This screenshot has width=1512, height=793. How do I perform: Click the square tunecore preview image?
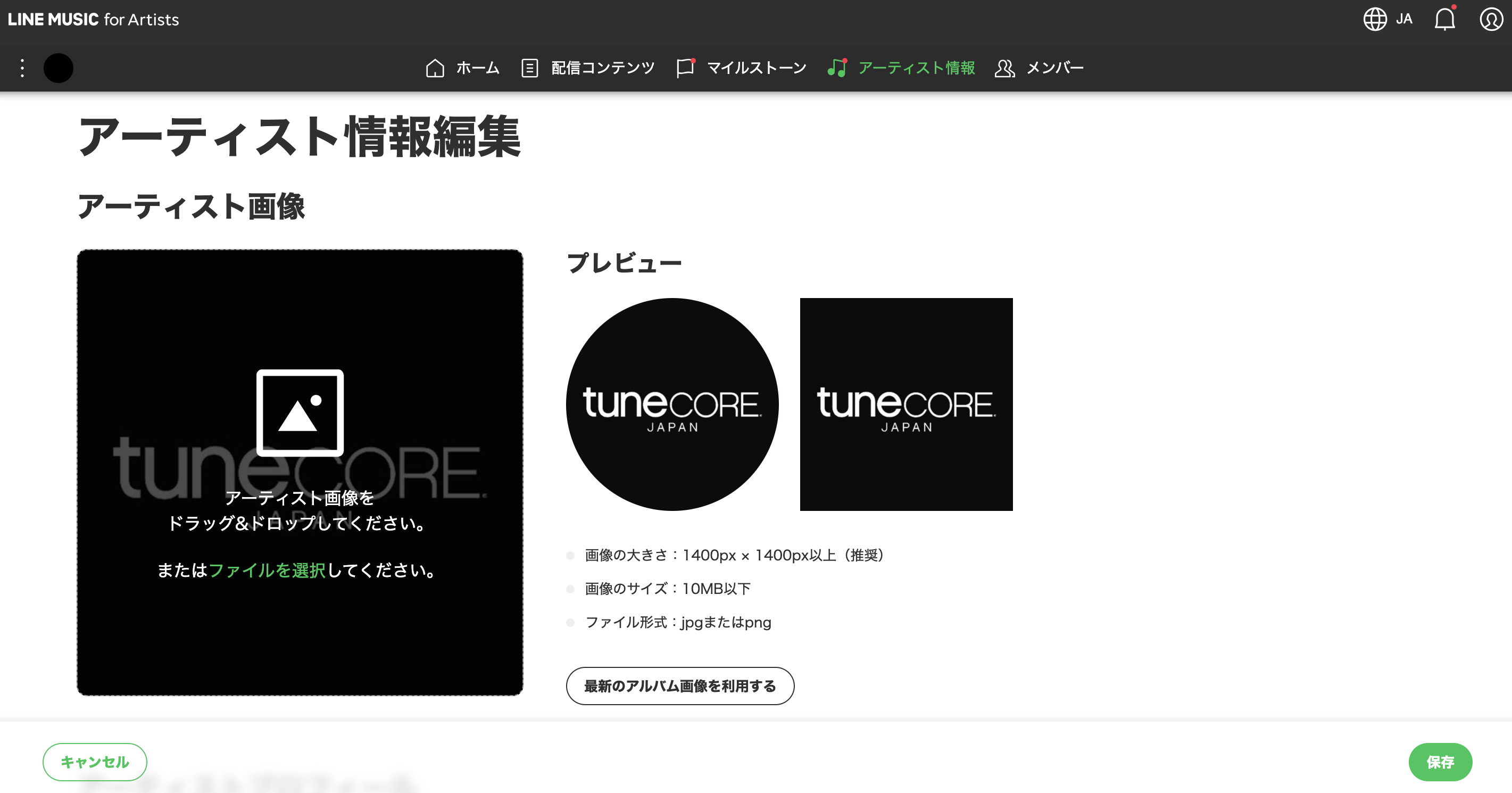click(x=906, y=404)
